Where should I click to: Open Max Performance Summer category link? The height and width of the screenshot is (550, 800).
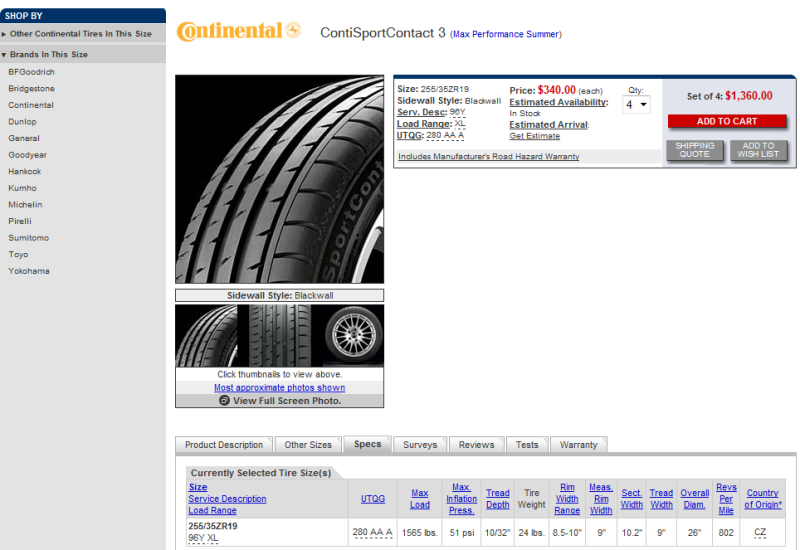505,34
